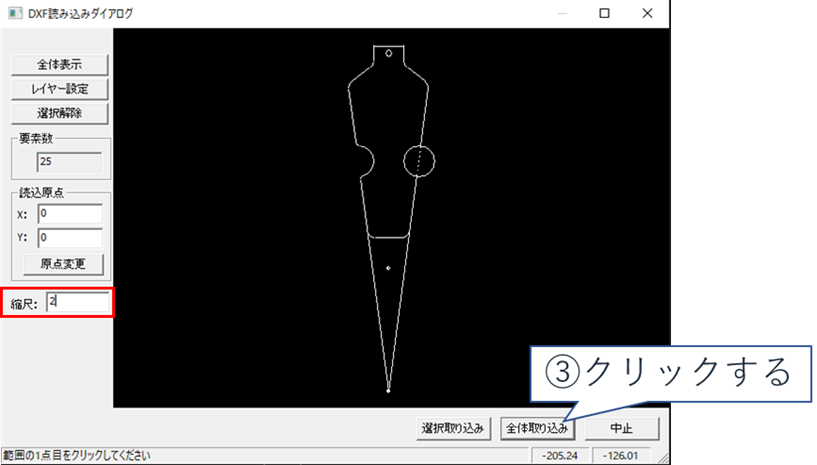Click the 原点変更 button
This screenshot has width=817, height=465.
coord(63,264)
